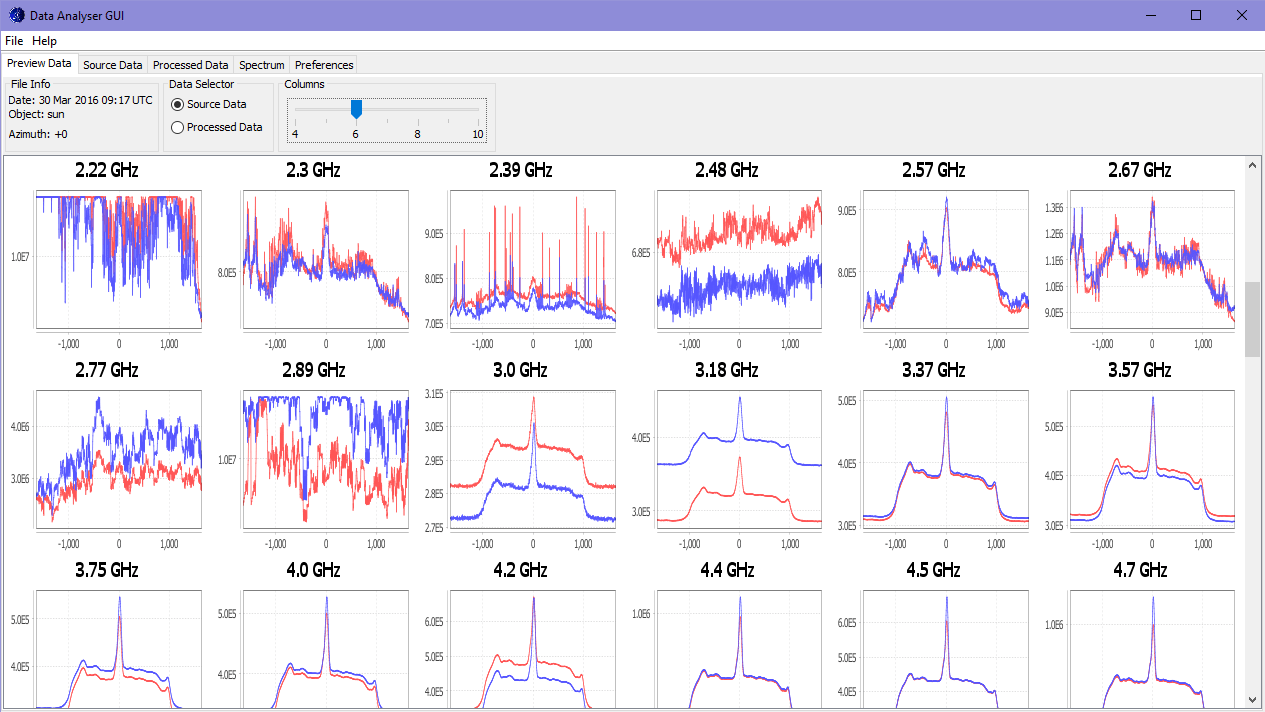1265x712 pixels.
Task: Click the 'Azimuth: +0' text
Action: point(39,134)
